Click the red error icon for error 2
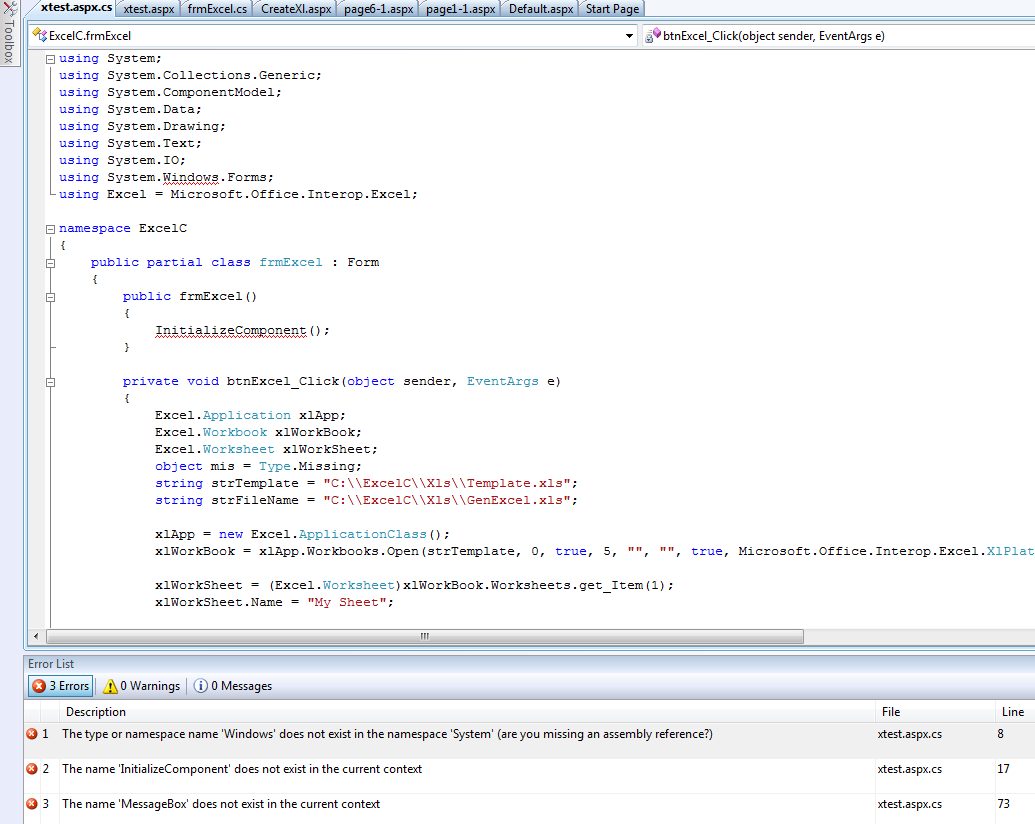 (x=32, y=769)
